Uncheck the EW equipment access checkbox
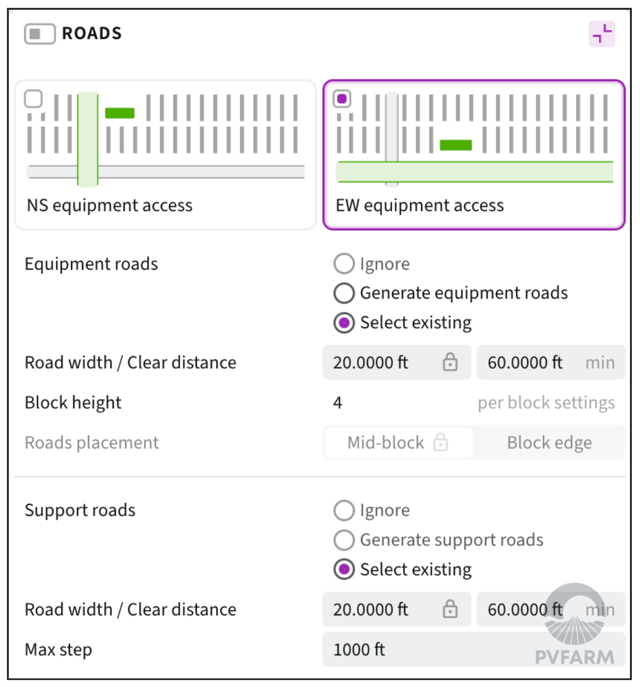The image size is (640, 687). 343,99
